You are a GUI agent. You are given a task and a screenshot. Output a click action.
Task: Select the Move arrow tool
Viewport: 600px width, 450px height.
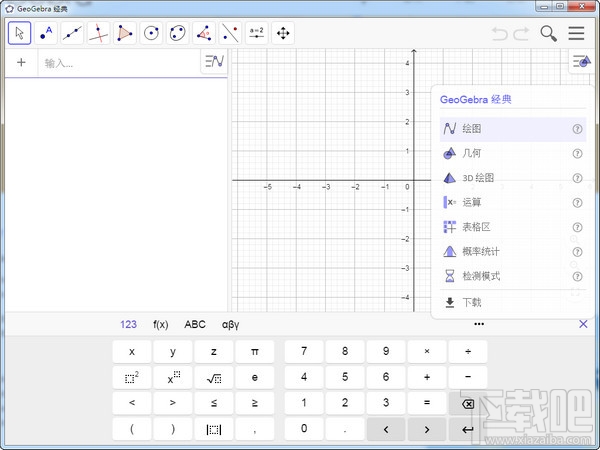(20, 33)
